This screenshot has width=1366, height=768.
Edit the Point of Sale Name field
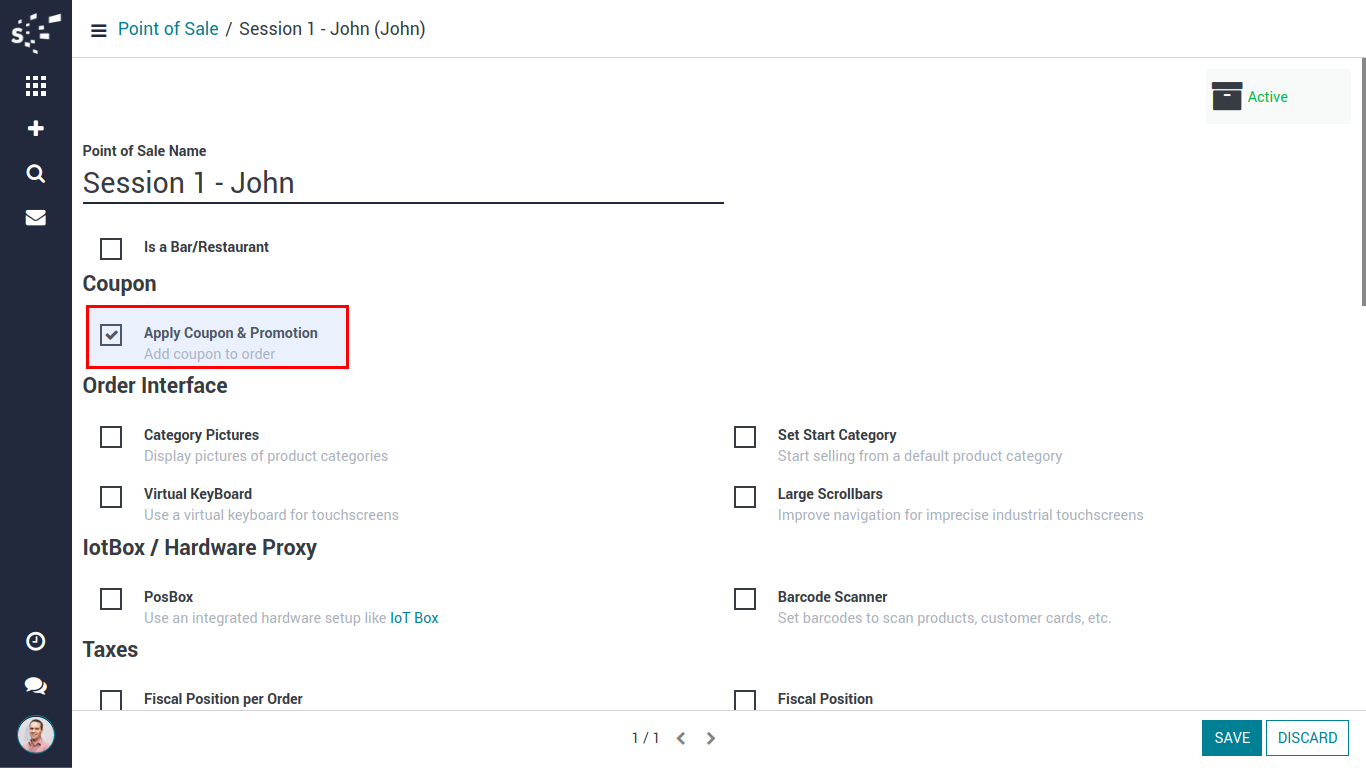click(x=402, y=184)
